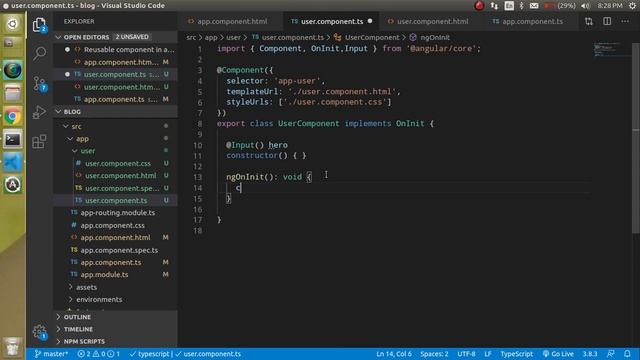Open app.module.ts in file tree
Image resolution: width=640 pixels, height=360 pixels.
click(x=116, y=275)
